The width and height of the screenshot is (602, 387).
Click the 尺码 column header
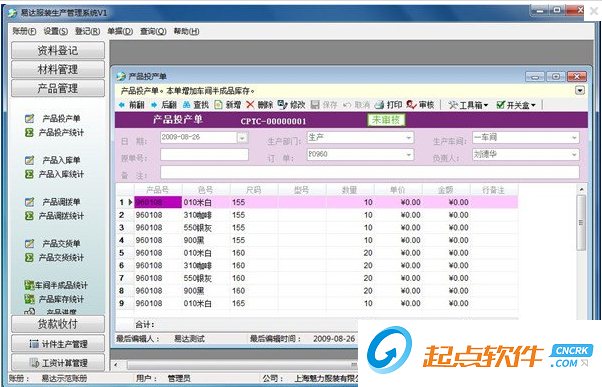click(254, 190)
